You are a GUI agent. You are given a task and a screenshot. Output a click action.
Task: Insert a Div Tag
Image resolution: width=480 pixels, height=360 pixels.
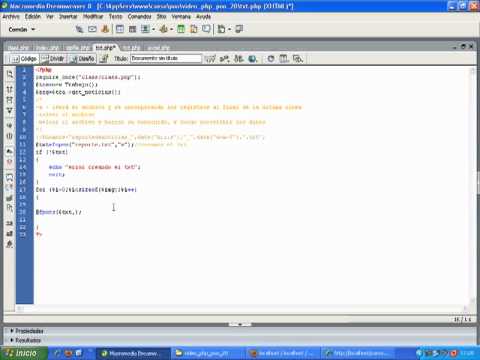click(132, 29)
